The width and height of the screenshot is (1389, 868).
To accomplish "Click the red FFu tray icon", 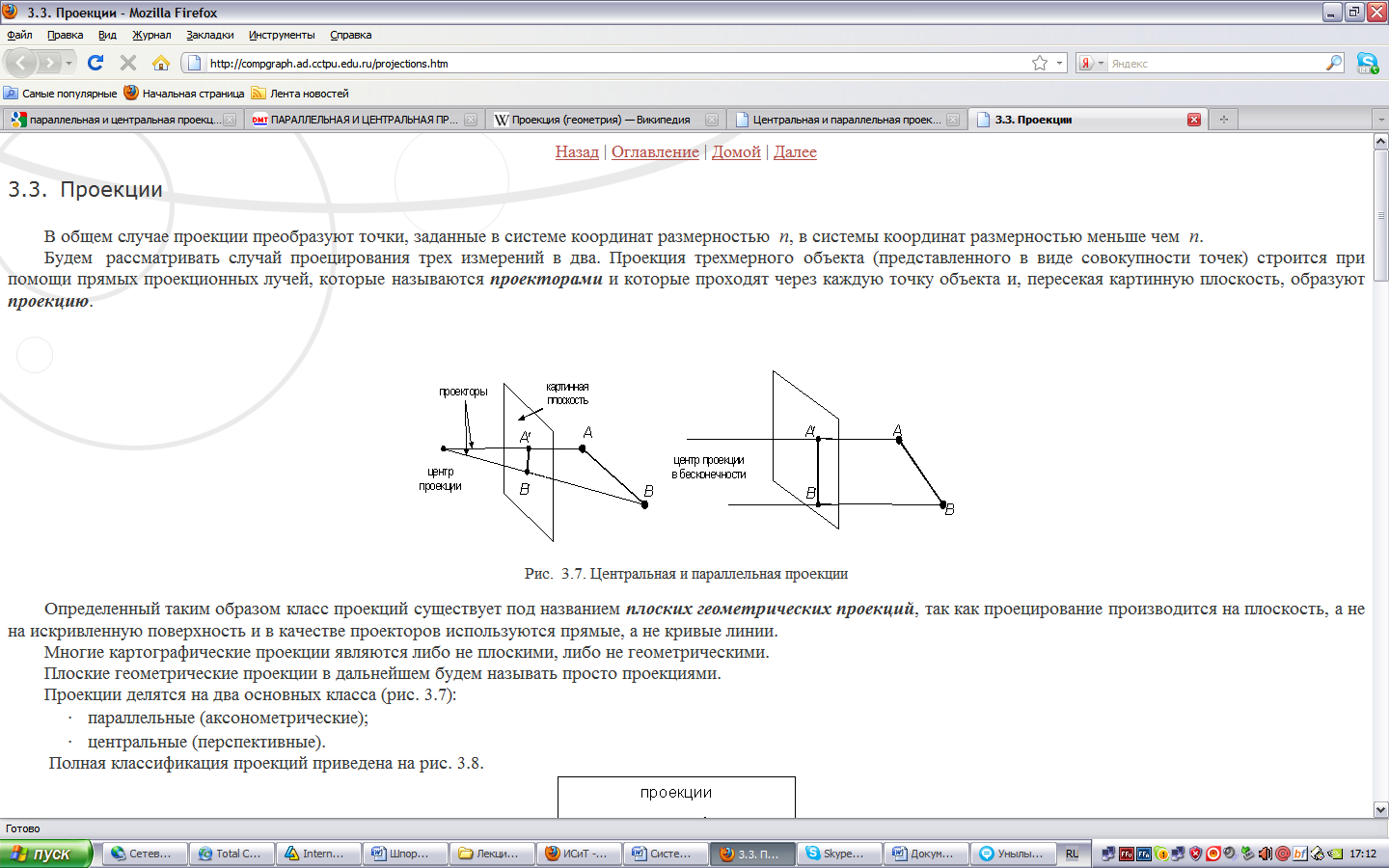I will (x=1126, y=854).
